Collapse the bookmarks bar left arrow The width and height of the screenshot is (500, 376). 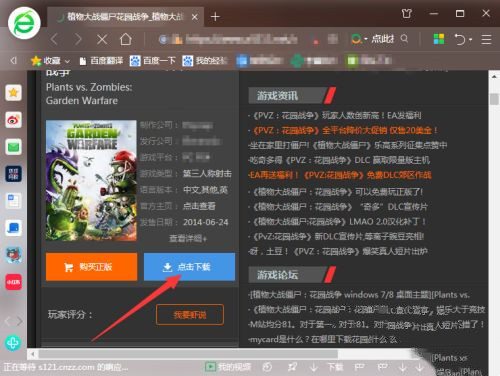[13, 61]
